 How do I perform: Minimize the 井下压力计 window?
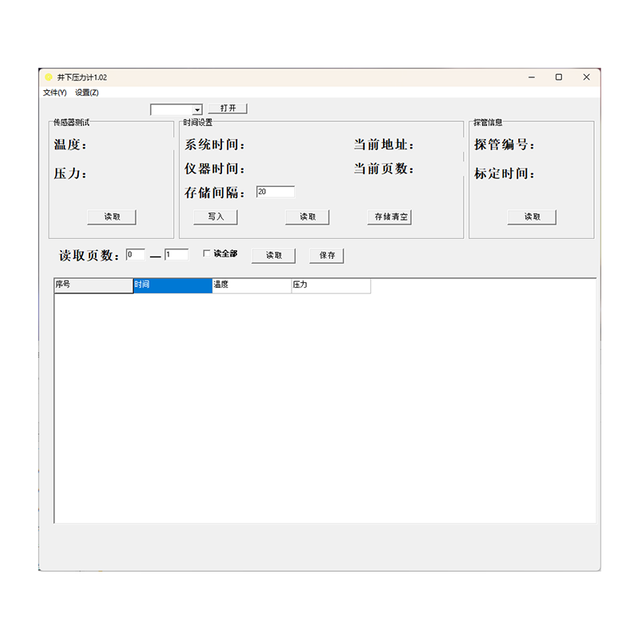pos(531,77)
